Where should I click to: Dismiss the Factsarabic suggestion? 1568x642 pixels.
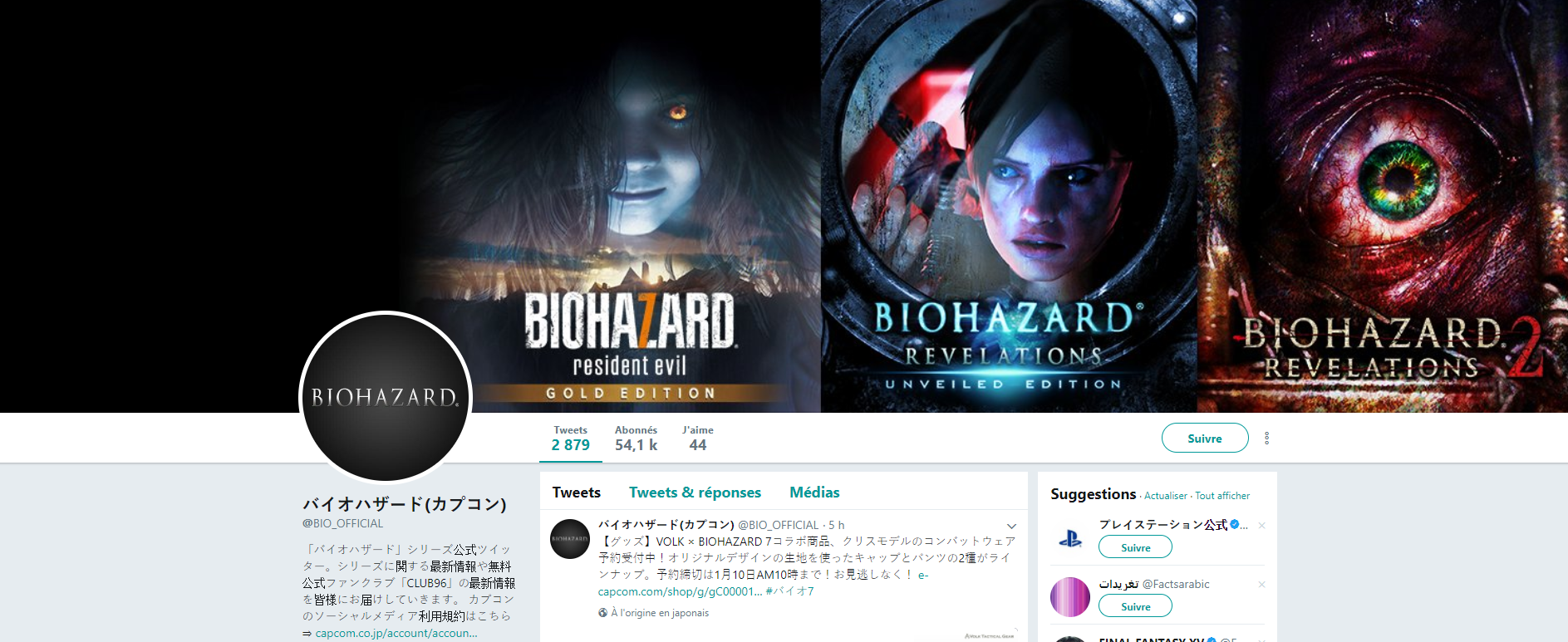1261,585
